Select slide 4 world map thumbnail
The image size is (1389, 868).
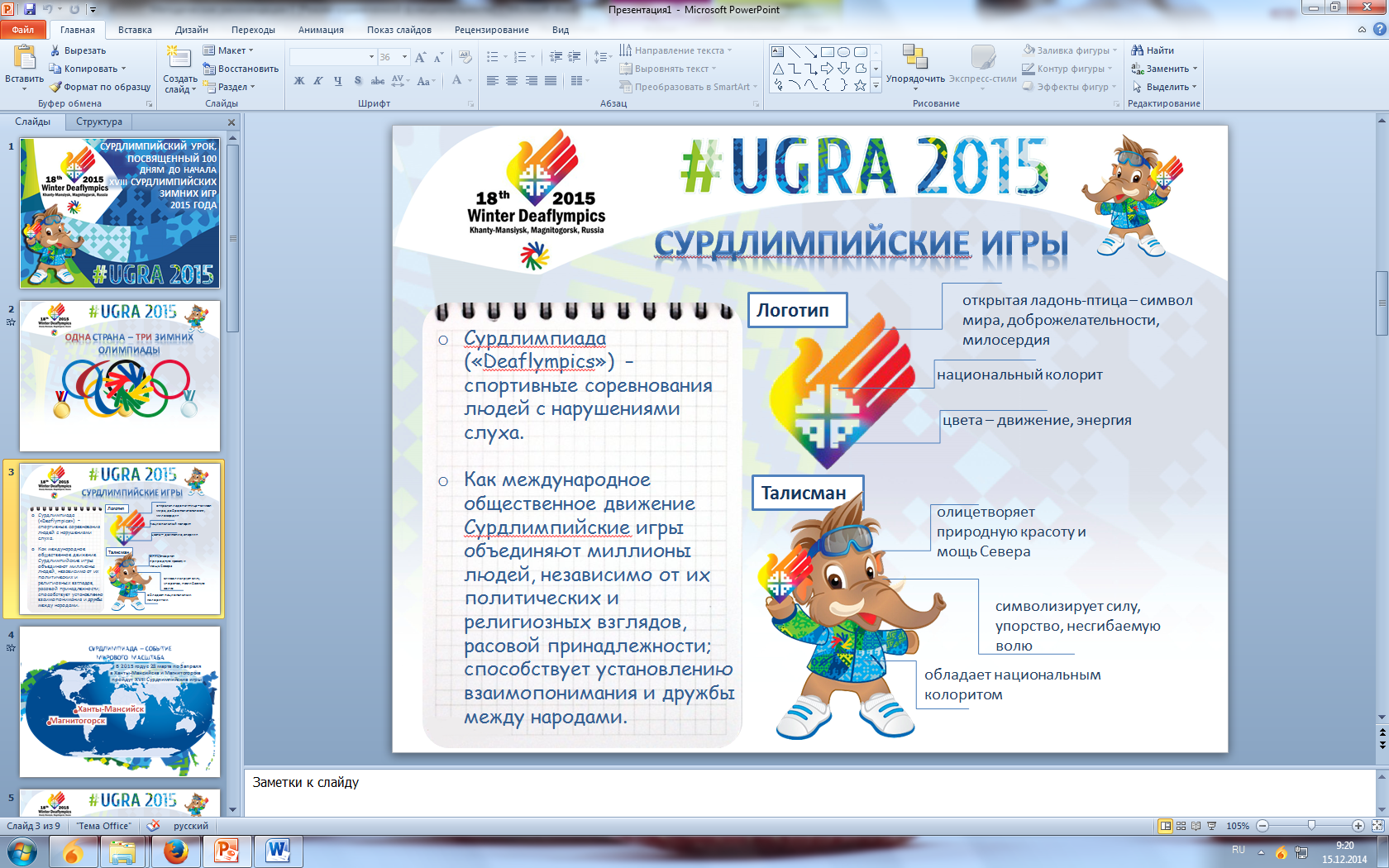(x=120, y=701)
